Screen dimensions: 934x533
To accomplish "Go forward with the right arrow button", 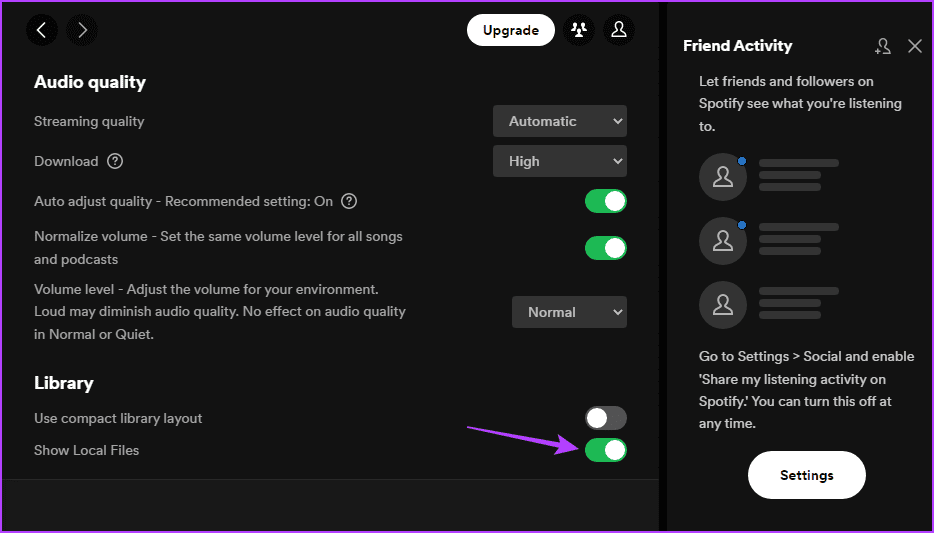I will 82,30.
